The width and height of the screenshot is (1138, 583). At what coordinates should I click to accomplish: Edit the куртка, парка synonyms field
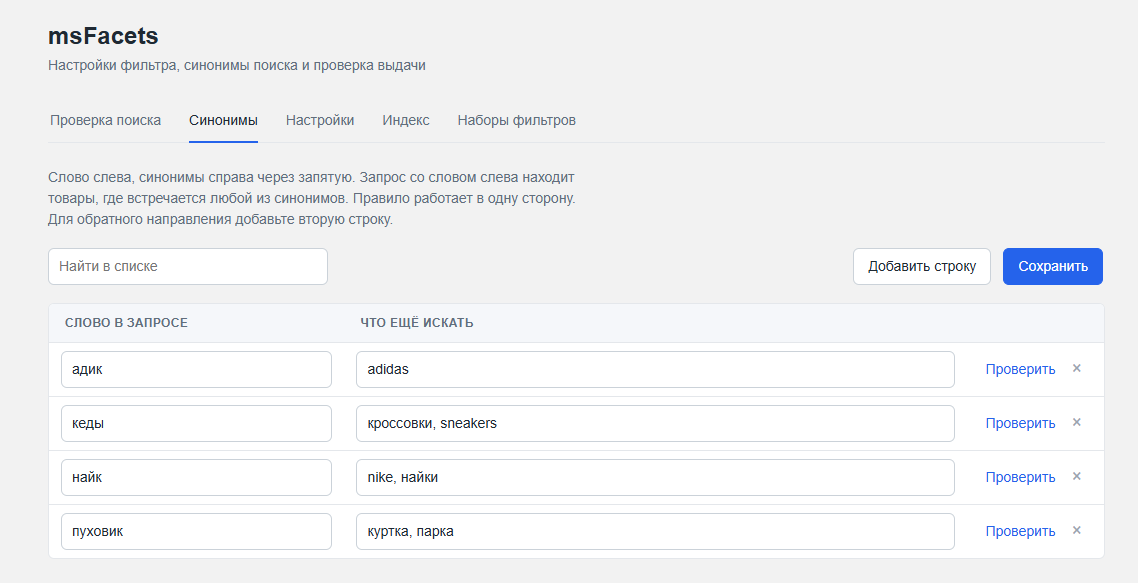(655, 531)
